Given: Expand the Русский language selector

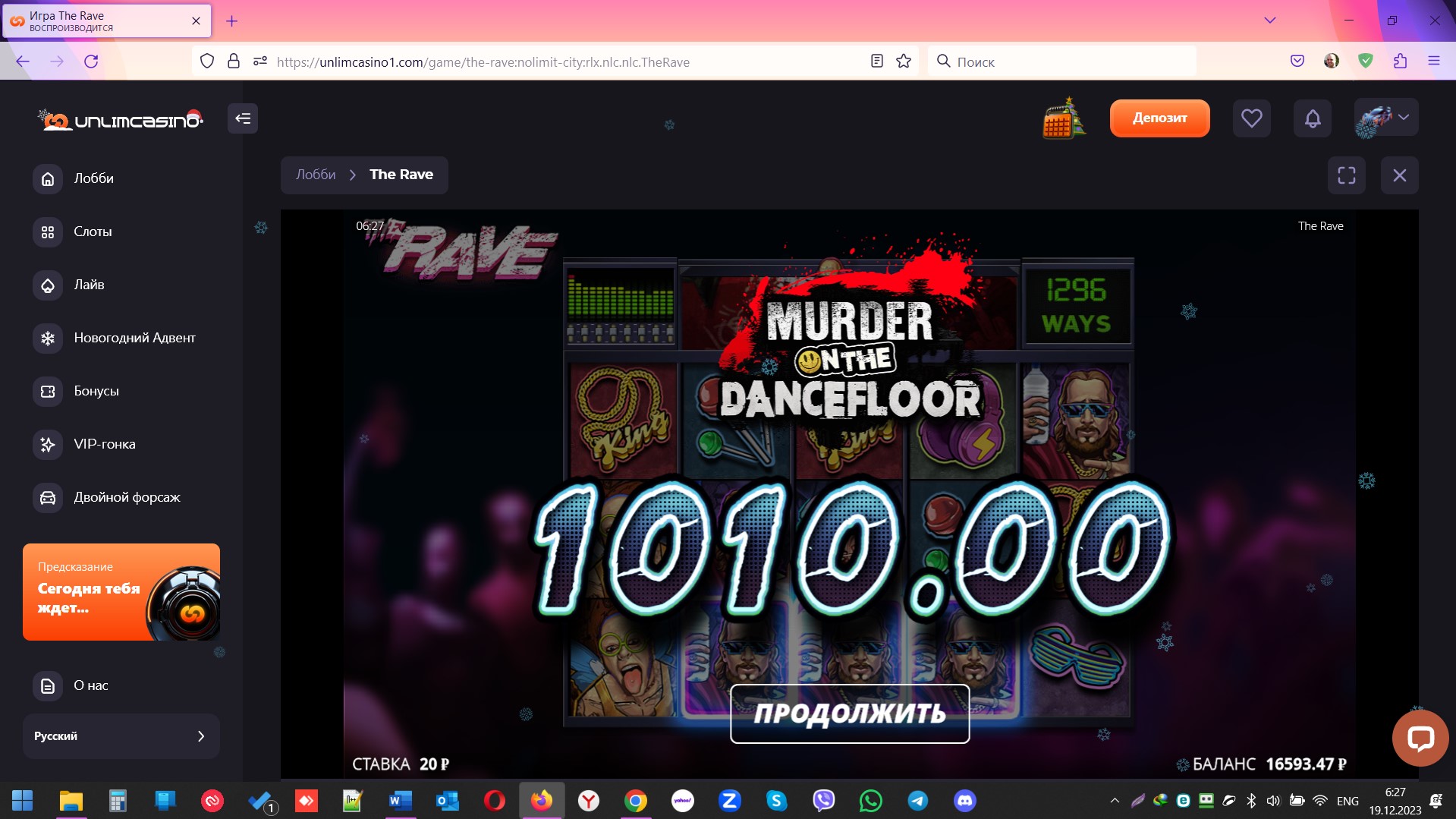Looking at the screenshot, I should point(121,736).
